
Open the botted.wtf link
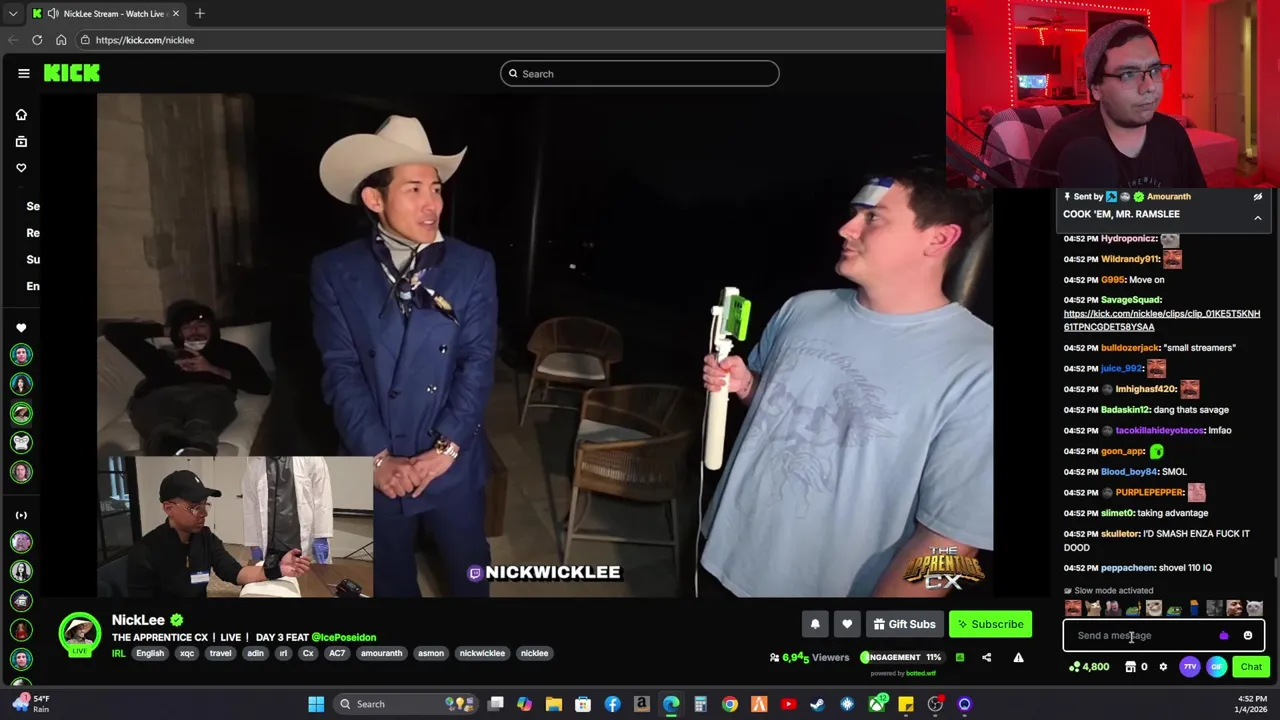pos(920,673)
